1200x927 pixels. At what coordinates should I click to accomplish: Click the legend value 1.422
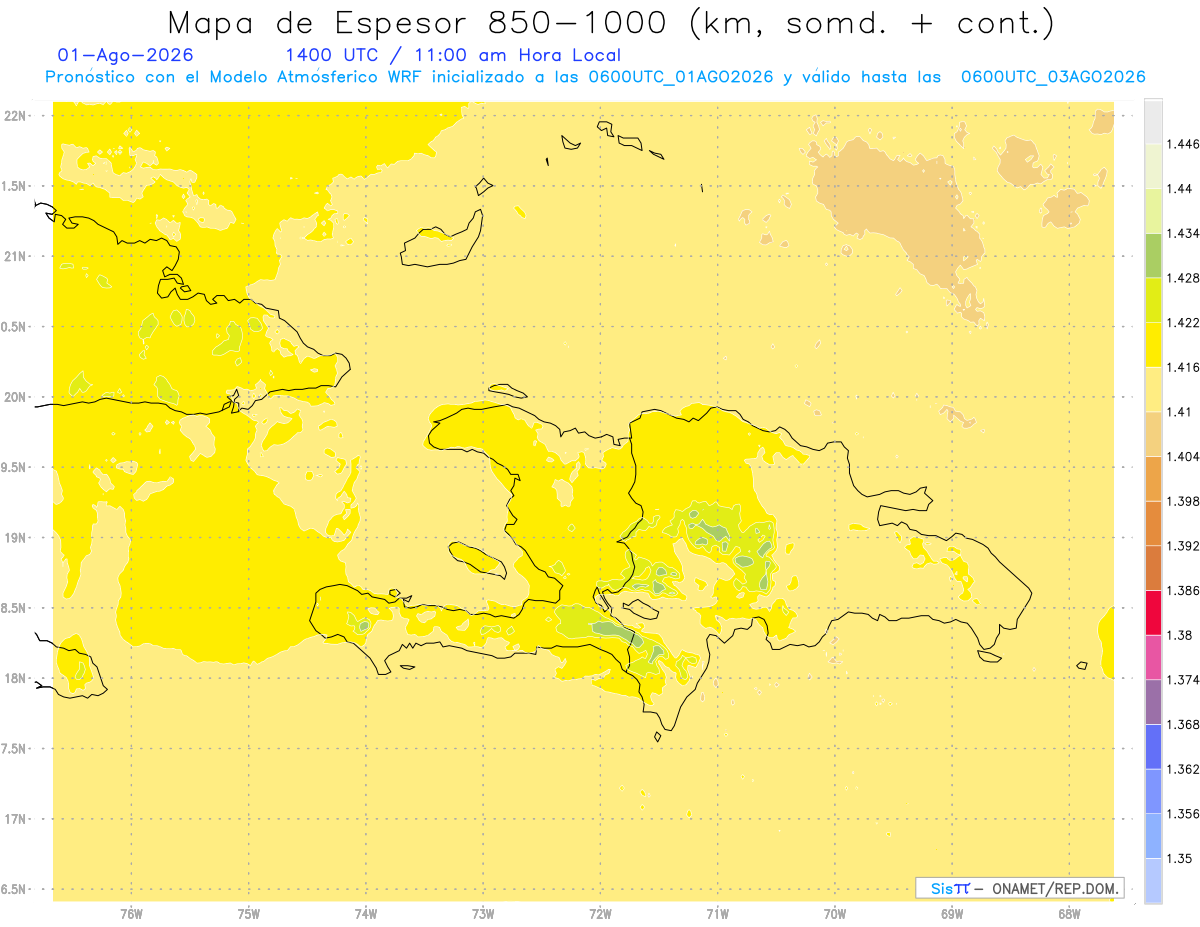pos(1184,322)
